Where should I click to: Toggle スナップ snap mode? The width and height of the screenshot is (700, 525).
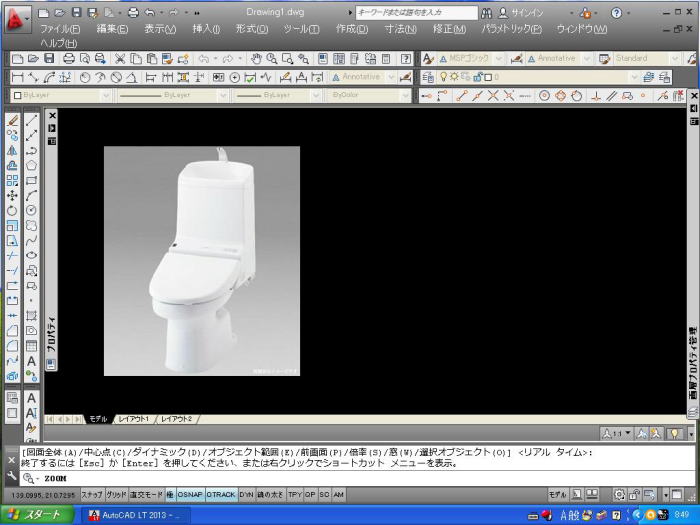tap(92, 495)
